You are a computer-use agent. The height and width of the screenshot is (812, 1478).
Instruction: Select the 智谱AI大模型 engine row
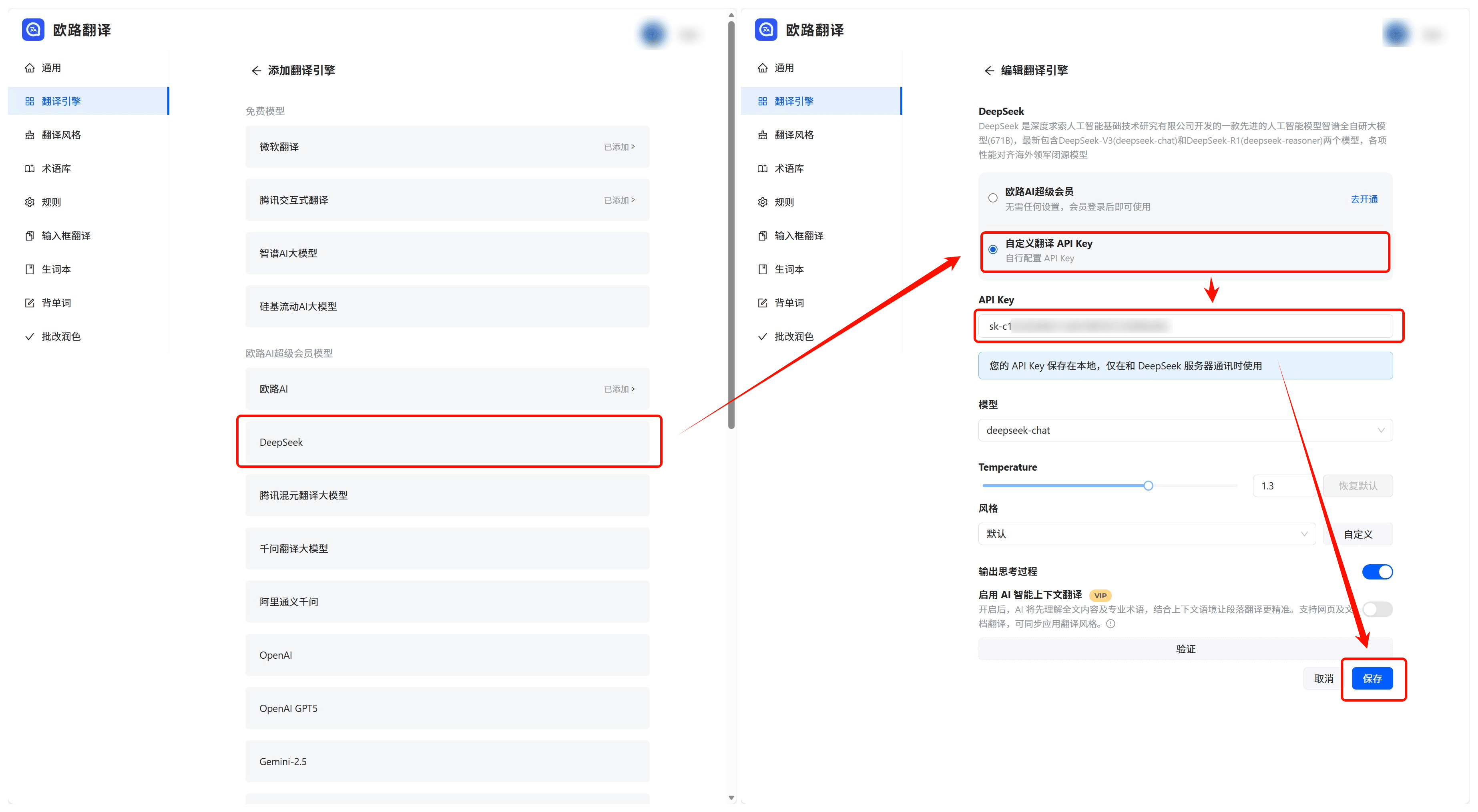pos(447,253)
